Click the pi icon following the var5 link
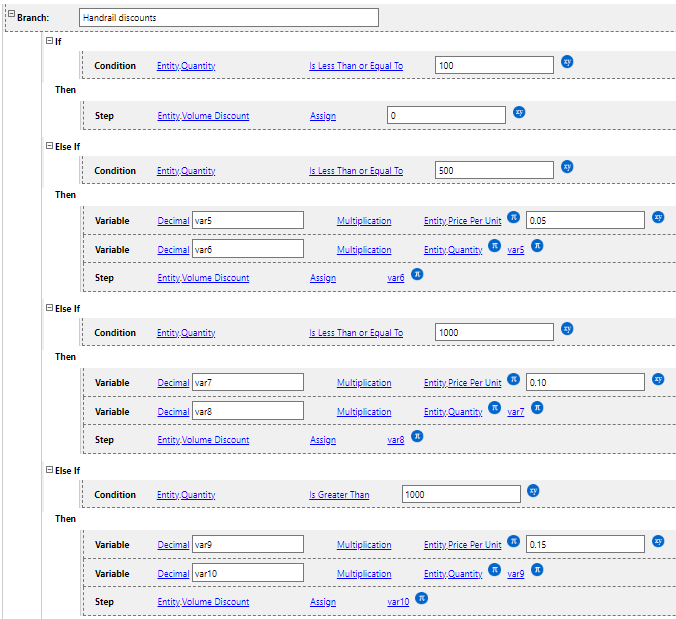 pyautogui.click(x=537, y=246)
